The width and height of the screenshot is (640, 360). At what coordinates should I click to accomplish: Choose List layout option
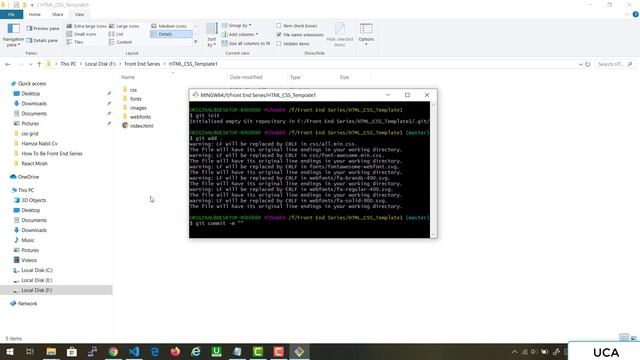point(116,34)
